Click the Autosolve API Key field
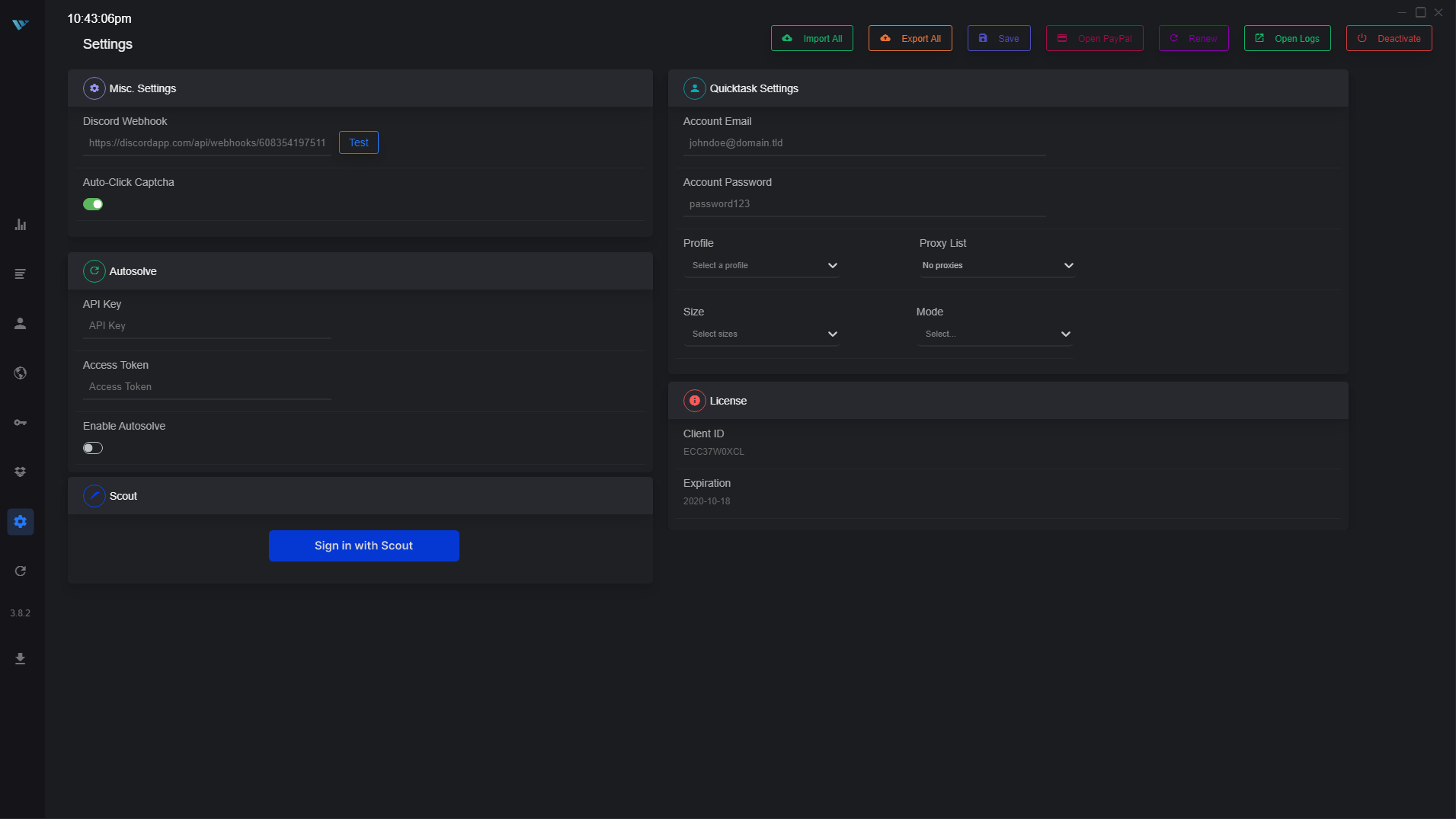Viewport: 1456px width, 819px height. 206,326
